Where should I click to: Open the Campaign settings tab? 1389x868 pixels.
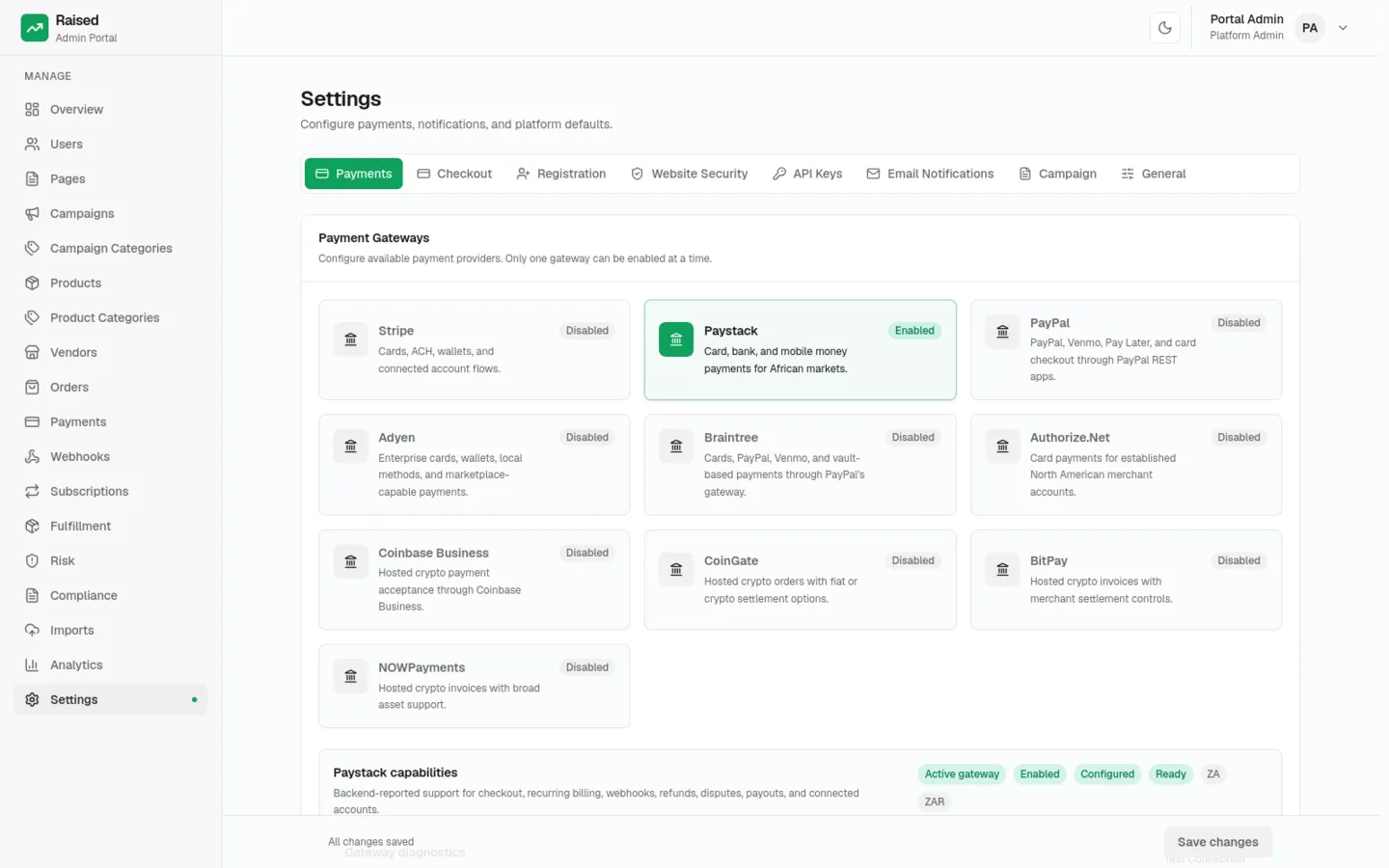coord(1058,174)
